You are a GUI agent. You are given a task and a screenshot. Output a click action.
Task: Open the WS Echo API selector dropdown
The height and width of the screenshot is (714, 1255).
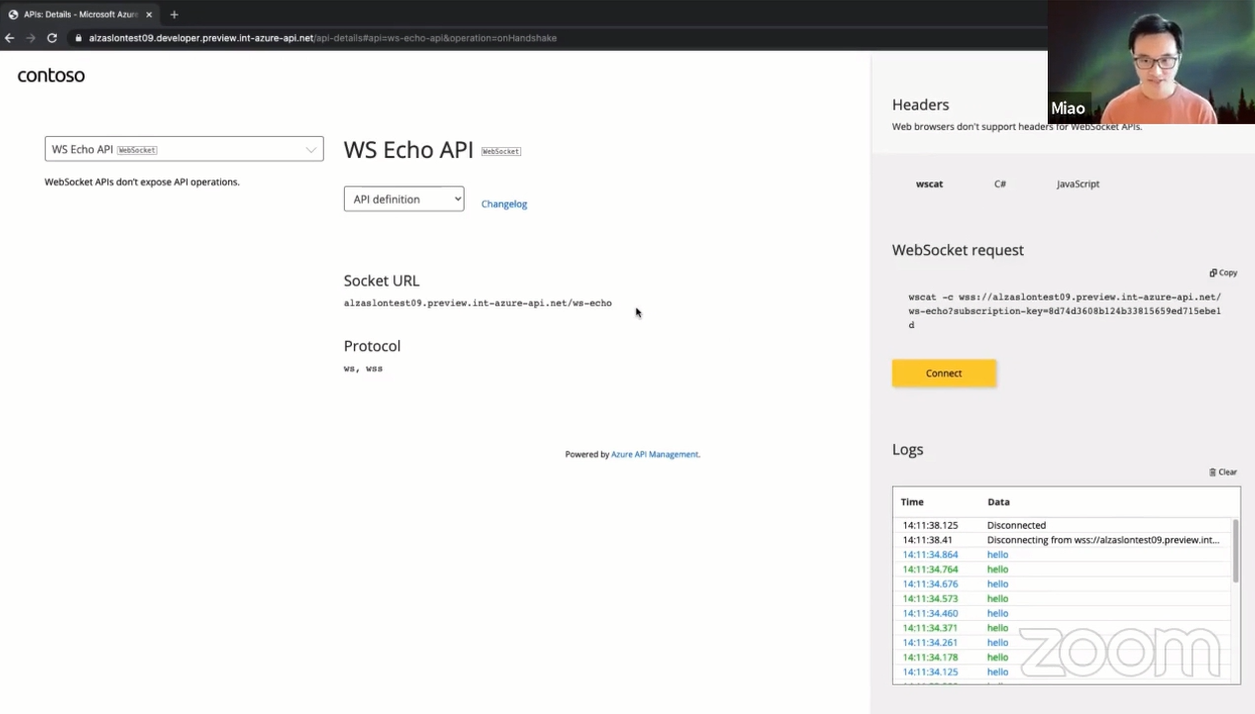(x=184, y=149)
